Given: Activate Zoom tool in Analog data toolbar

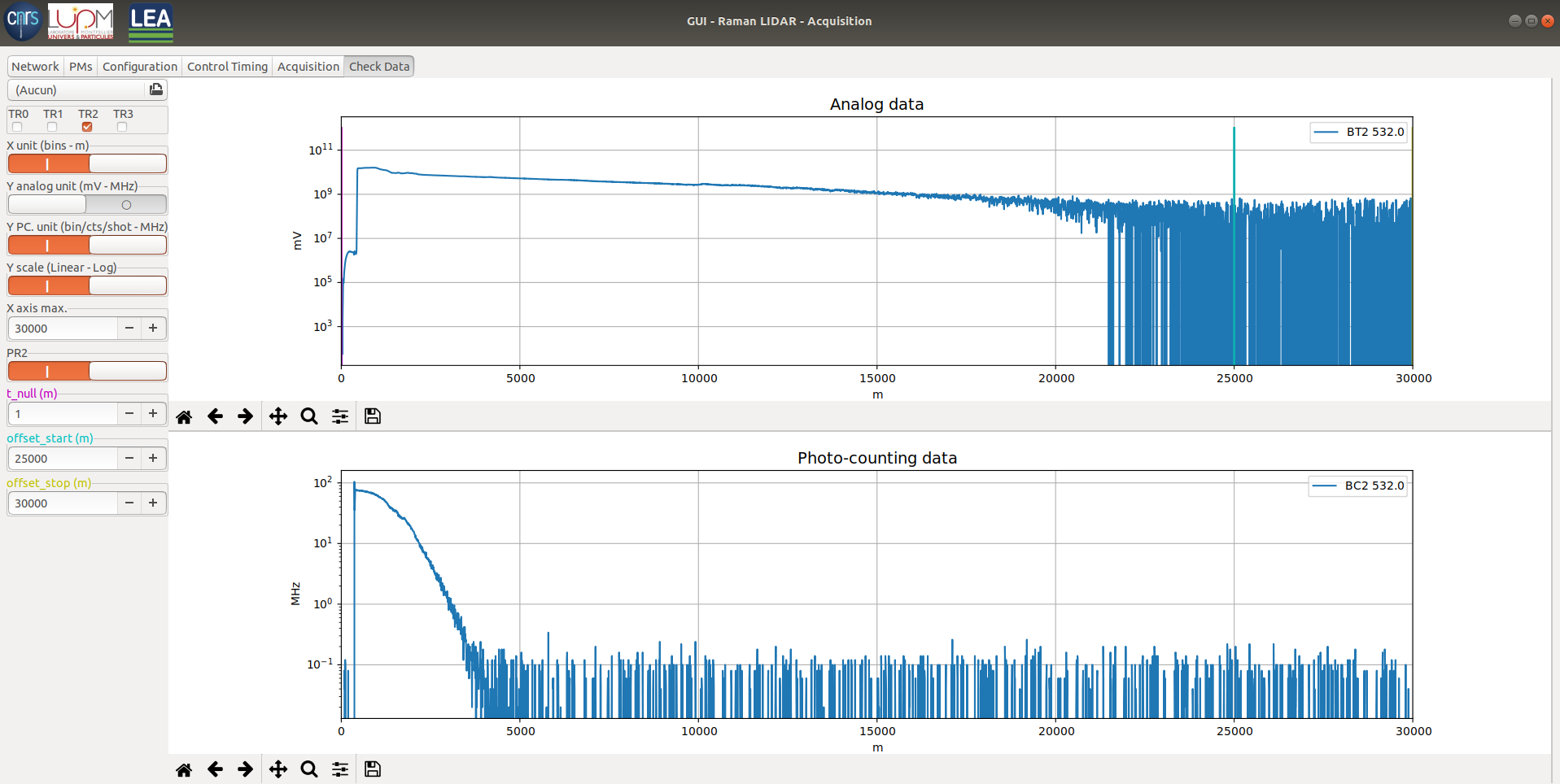Looking at the screenshot, I should tap(309, 416).
